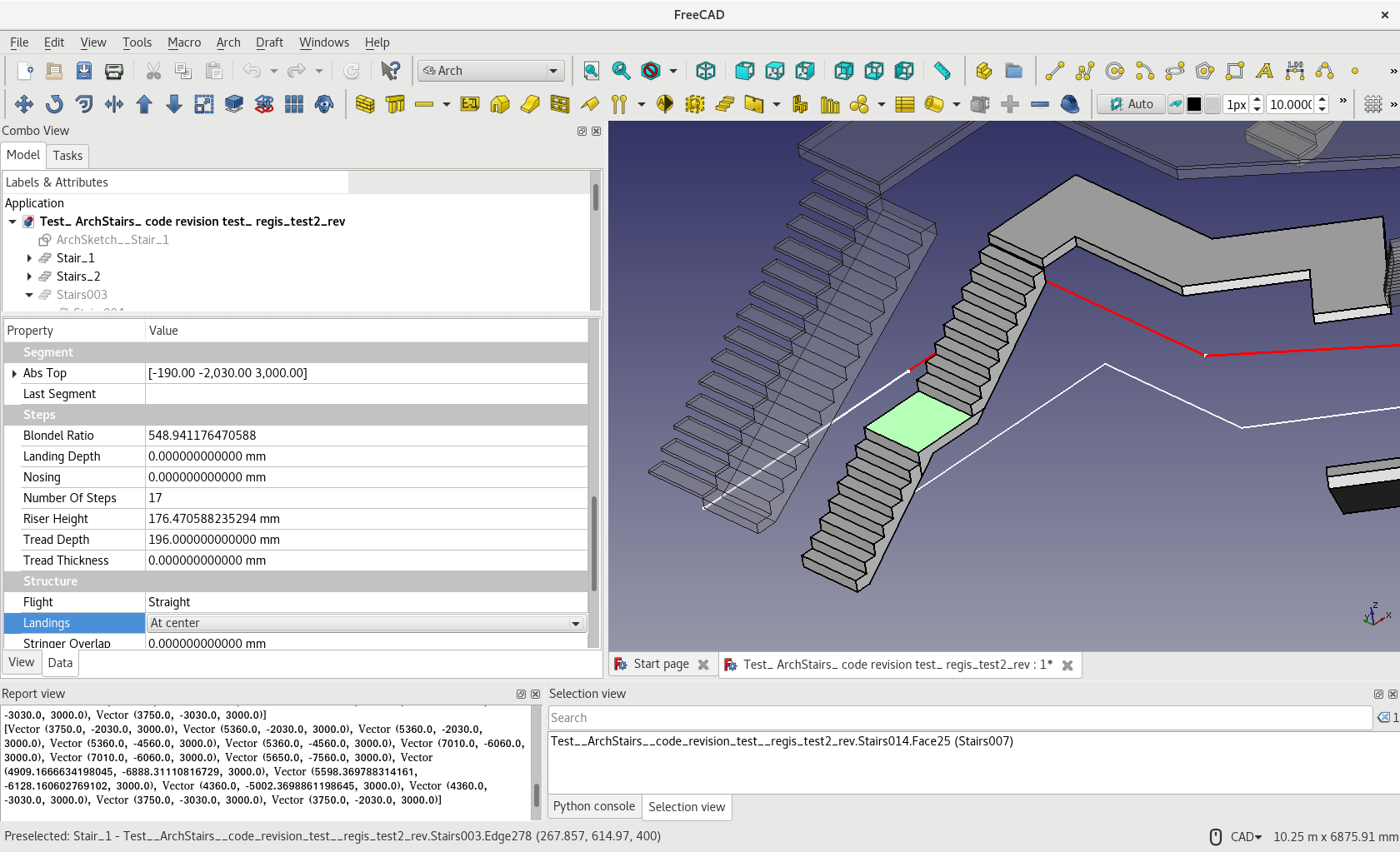Viewport: 1400px width, 852px height.
Task: Toggle construction mode in Draft tray
Action: [x=1175, y=104]
